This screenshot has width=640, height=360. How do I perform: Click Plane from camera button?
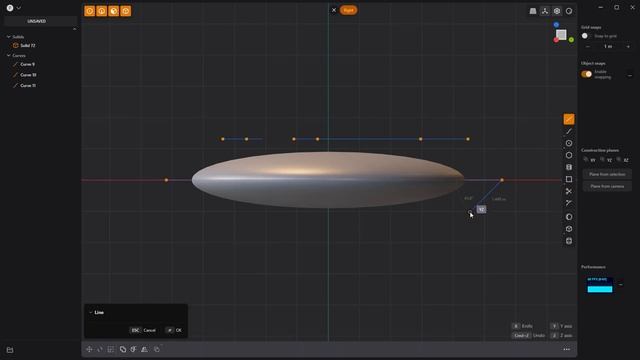pyautogui.click(x=607, y=186)
